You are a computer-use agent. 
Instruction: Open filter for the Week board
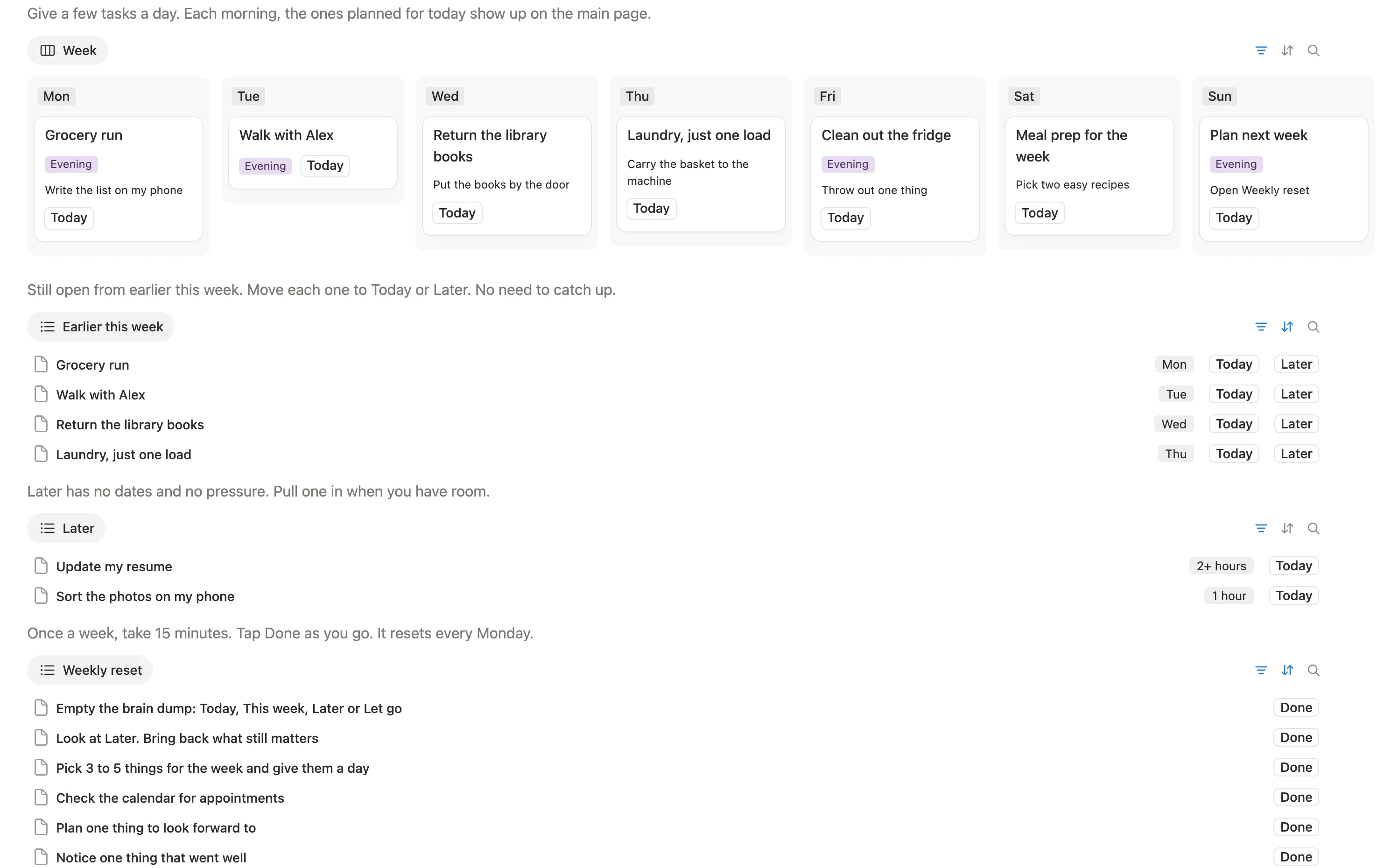click(x=1260, y=50)
